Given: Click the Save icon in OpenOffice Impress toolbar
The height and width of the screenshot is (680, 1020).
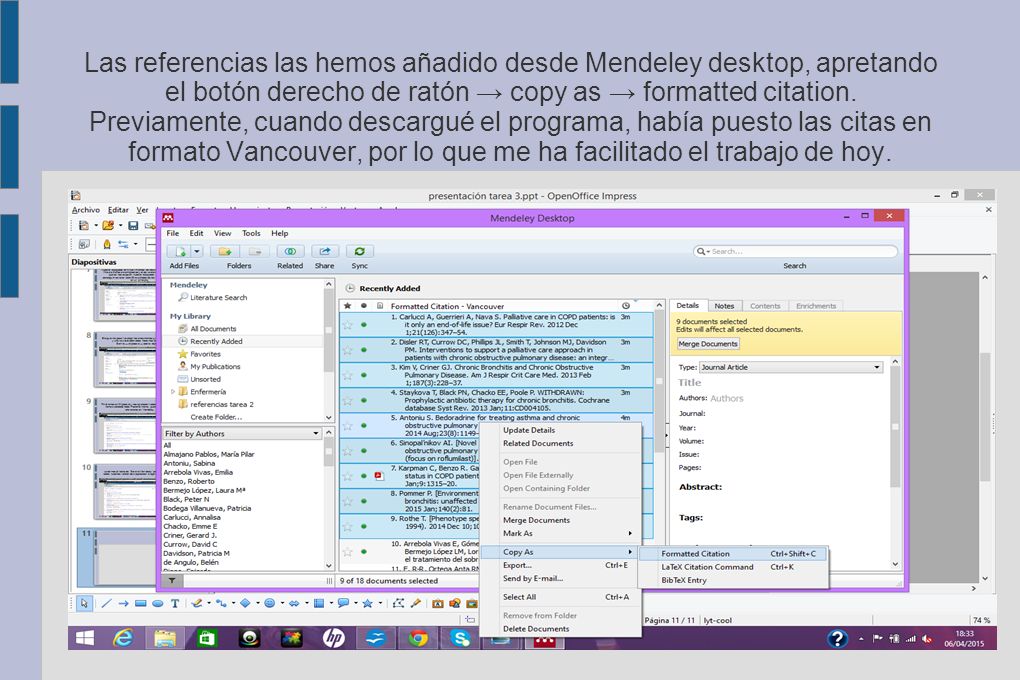Looking at the screenshot, I should point(133,225).
